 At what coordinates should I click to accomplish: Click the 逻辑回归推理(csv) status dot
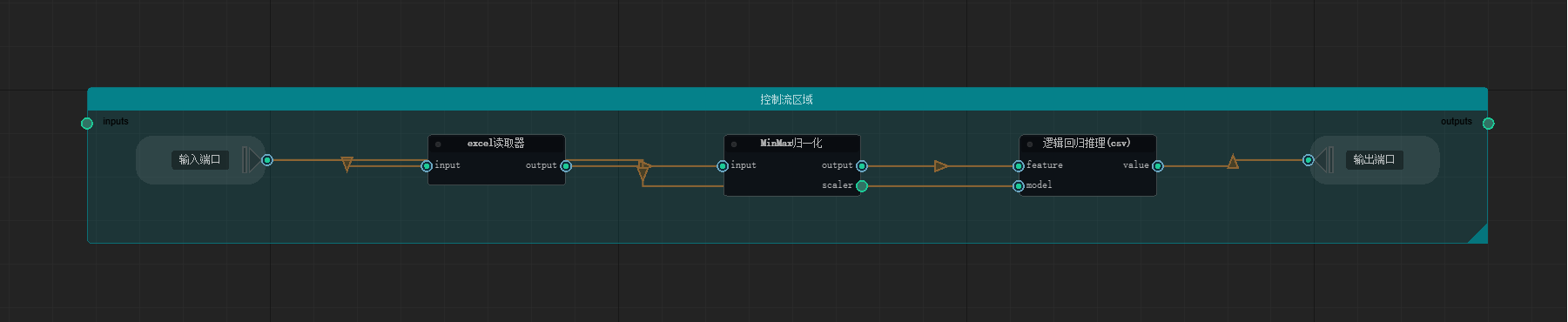(1030, 144)
